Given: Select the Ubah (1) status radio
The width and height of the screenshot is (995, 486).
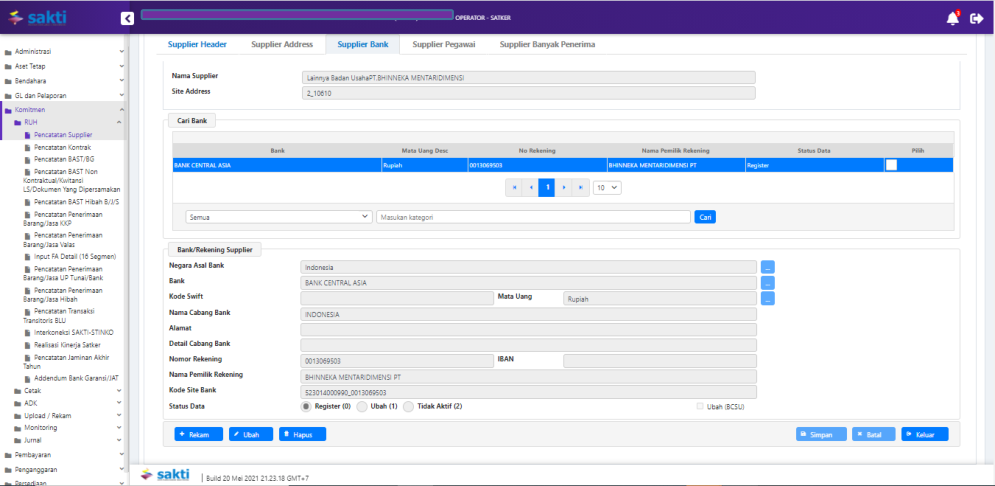Looking at the screenshot, I should pos(362,406).
